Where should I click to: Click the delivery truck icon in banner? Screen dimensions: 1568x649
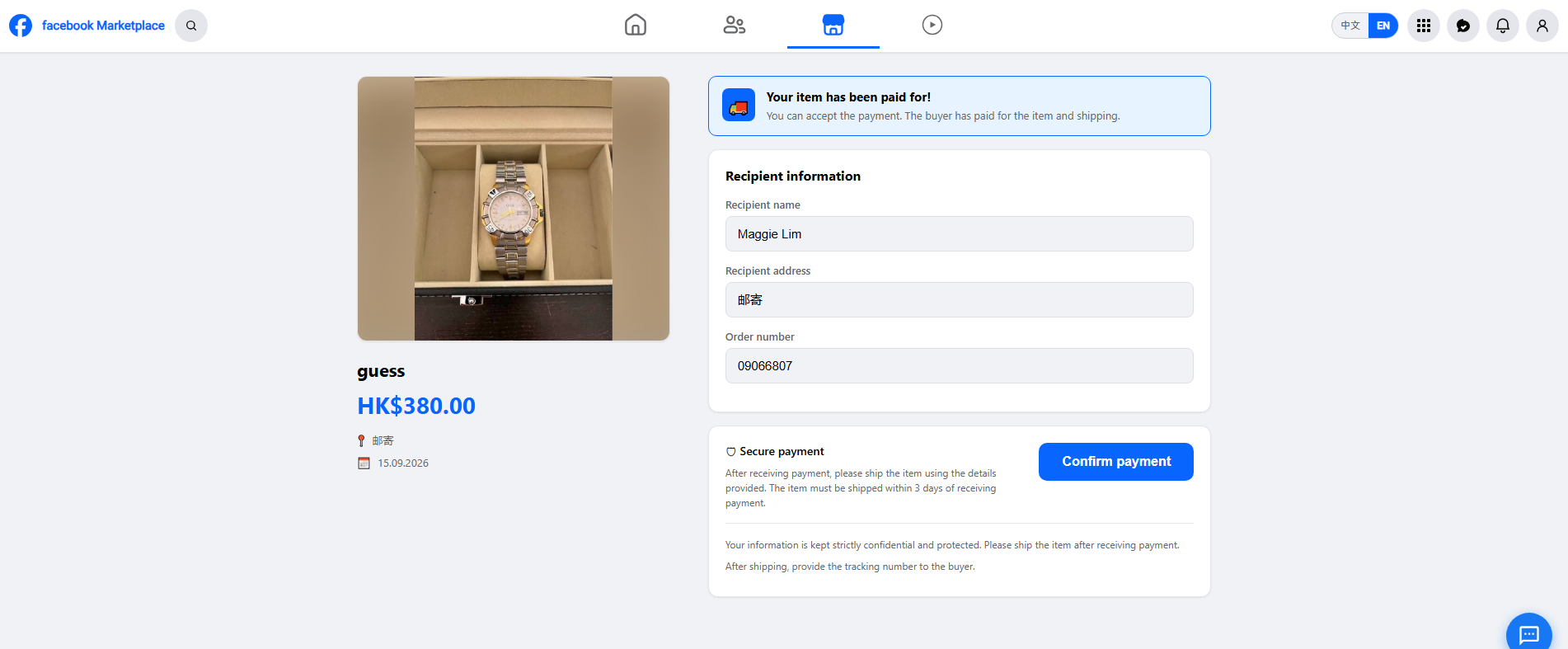739,106
